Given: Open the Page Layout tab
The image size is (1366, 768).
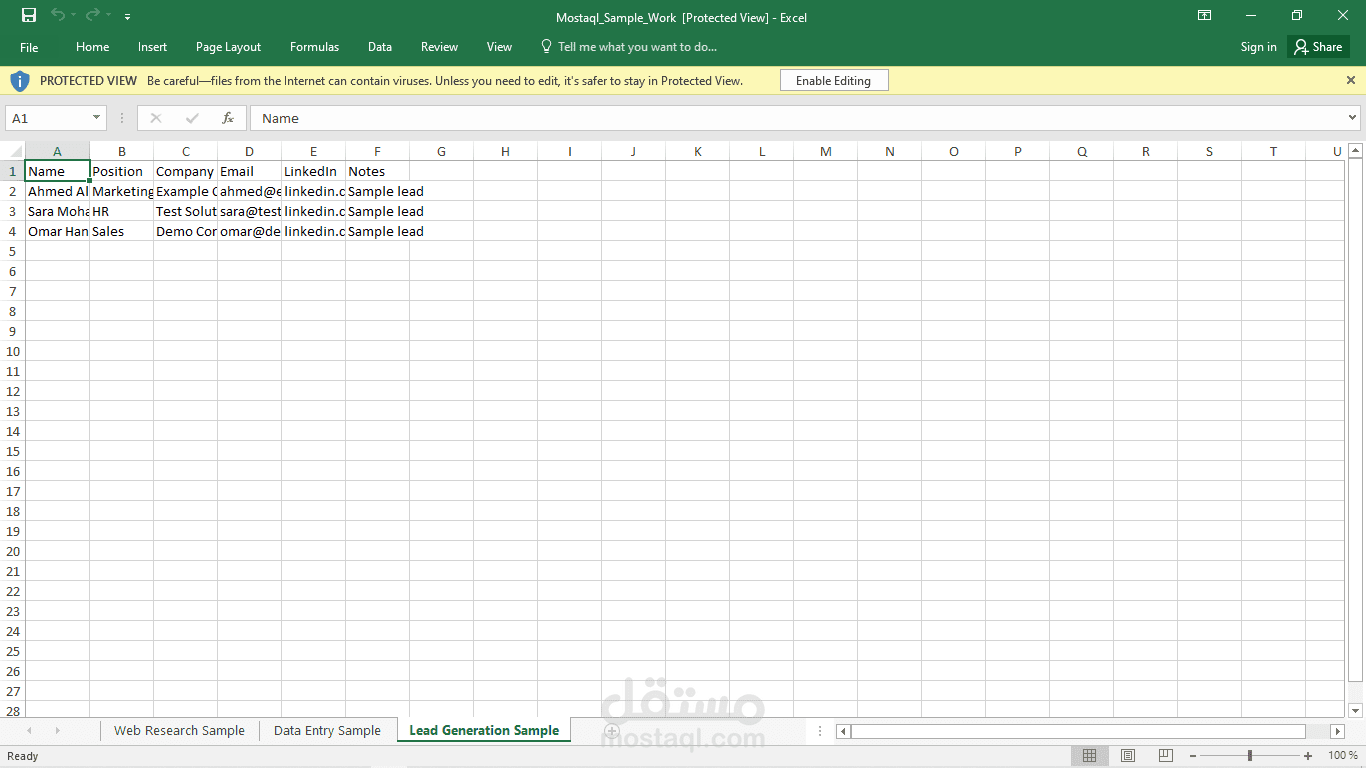Looking at the screenshot, I should point(228,47).
